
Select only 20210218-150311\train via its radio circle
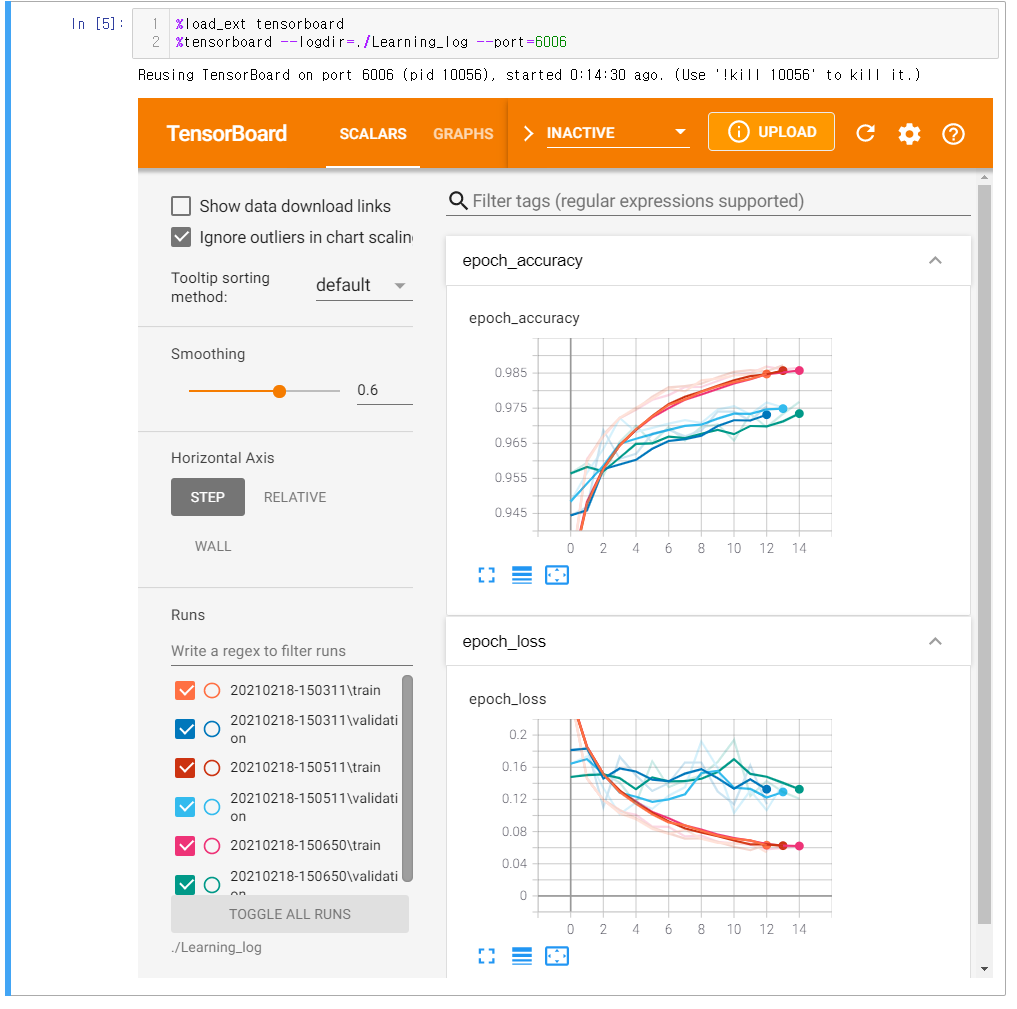click(x=212, y=691)
